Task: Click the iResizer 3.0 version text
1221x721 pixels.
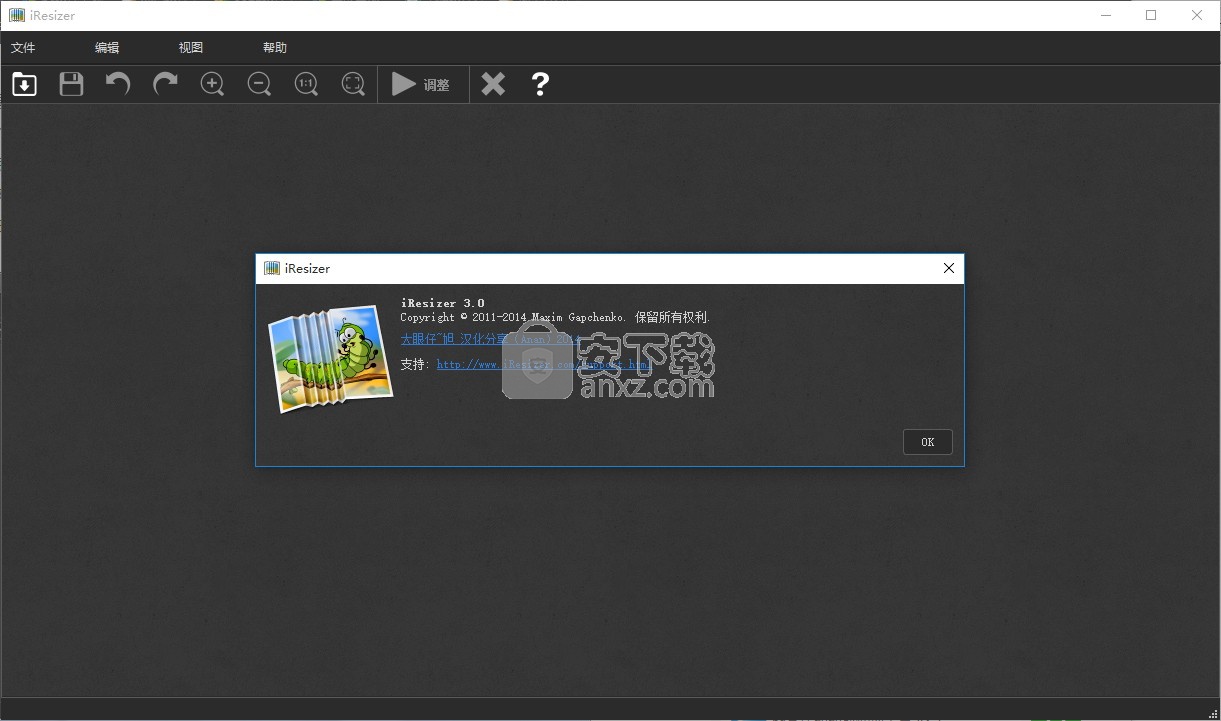Action: click(442, 303)
